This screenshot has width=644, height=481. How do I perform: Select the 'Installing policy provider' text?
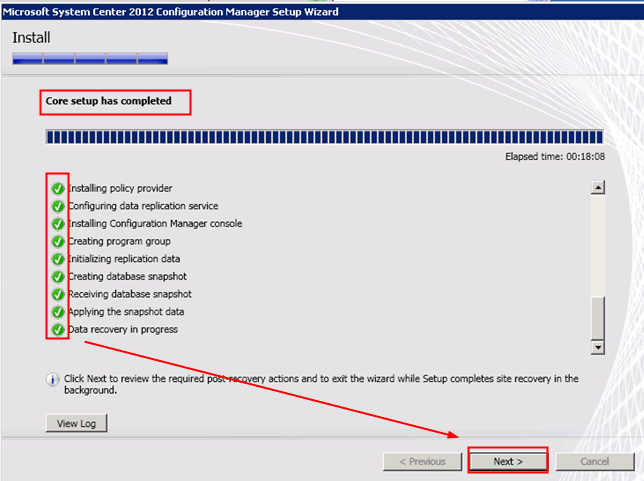pyautogui.click(x=120, y=188)
